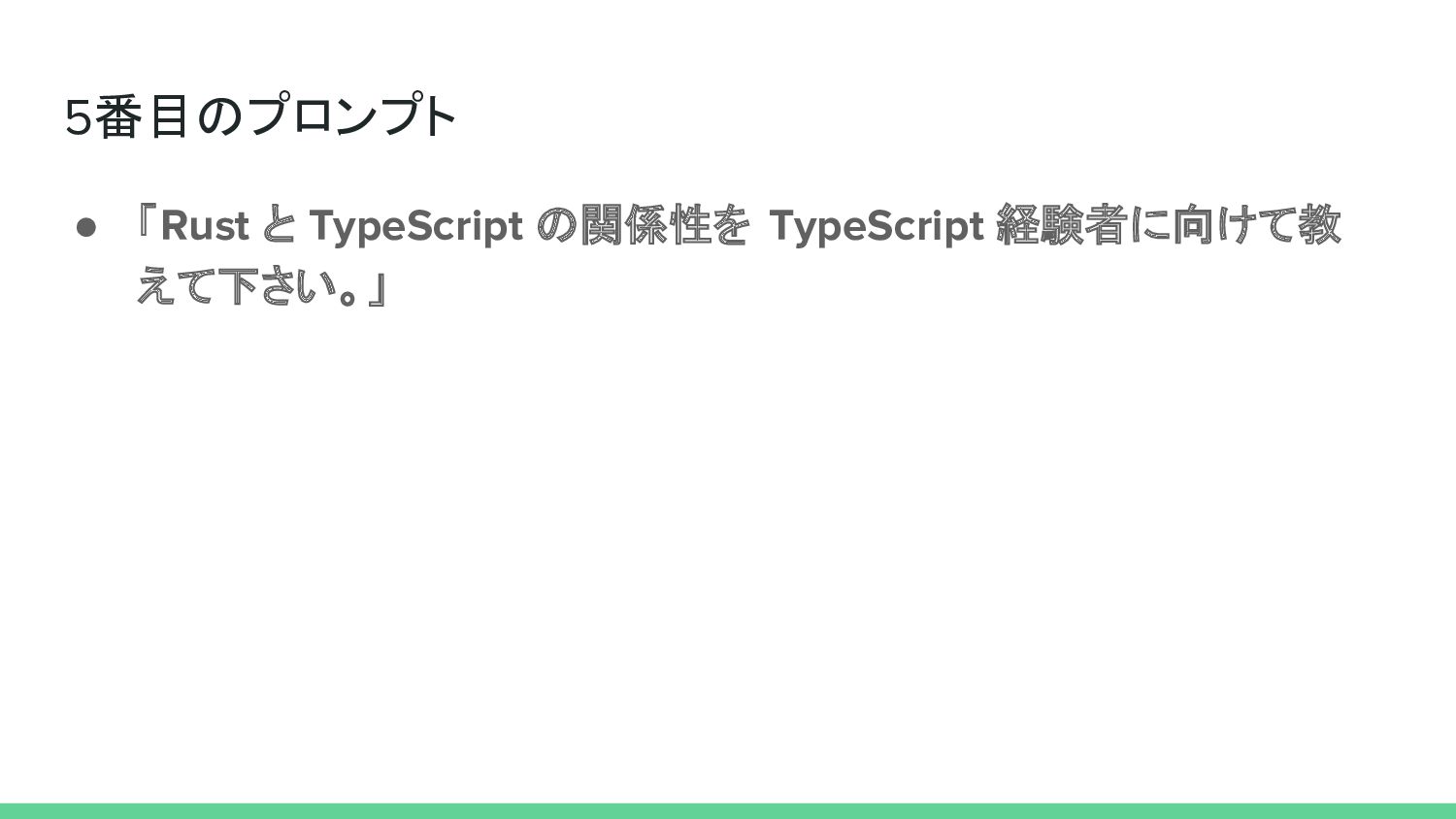Click 番目 characters in the title

pyautogui.click(x=141, y=116)
